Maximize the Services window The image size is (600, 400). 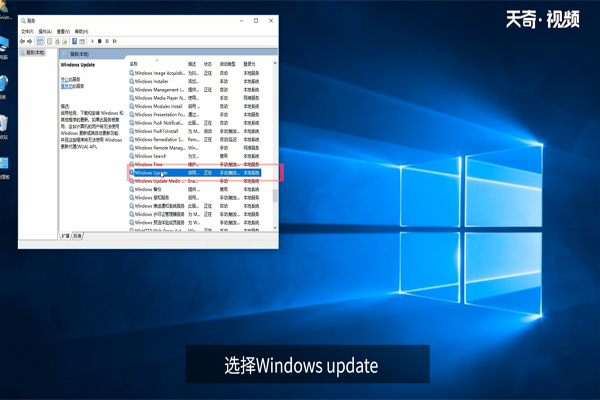point(256,21)
